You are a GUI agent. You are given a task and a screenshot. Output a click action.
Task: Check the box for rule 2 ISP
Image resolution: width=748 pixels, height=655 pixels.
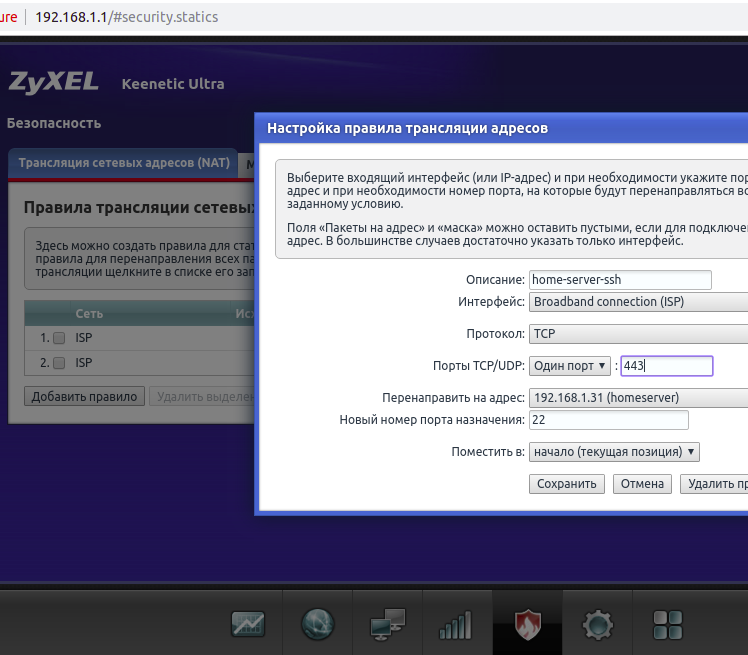[x=59, y=363]
